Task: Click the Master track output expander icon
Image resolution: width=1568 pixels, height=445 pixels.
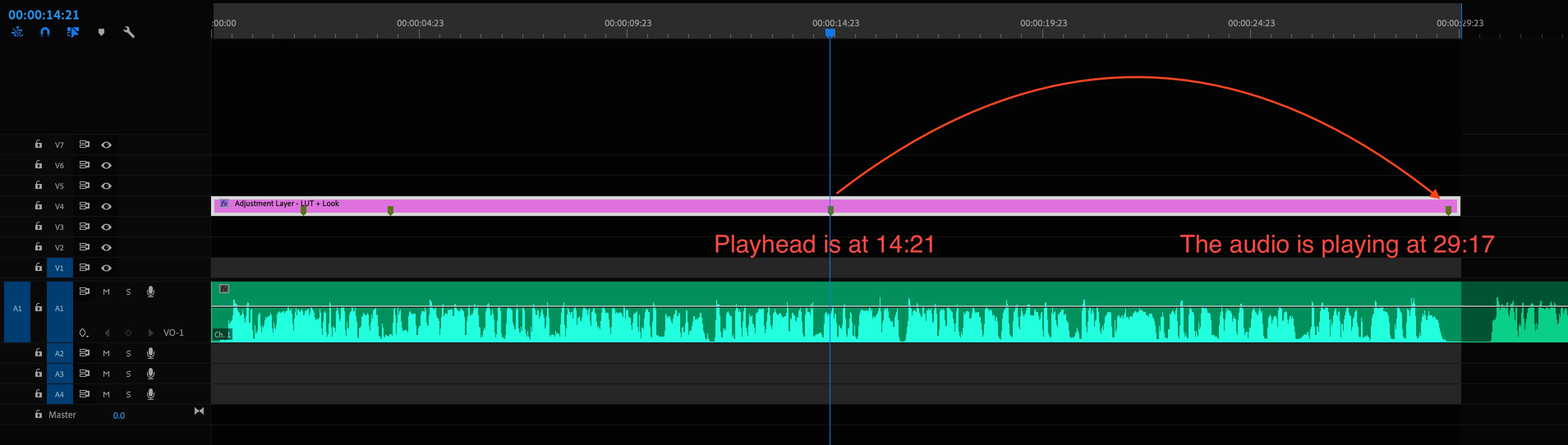Action: tap(199, 411)
